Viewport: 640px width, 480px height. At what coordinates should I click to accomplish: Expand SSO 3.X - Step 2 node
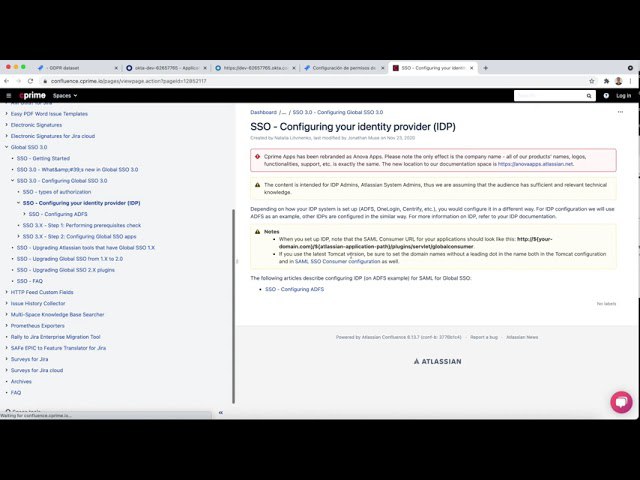click(x=18, y=236)
